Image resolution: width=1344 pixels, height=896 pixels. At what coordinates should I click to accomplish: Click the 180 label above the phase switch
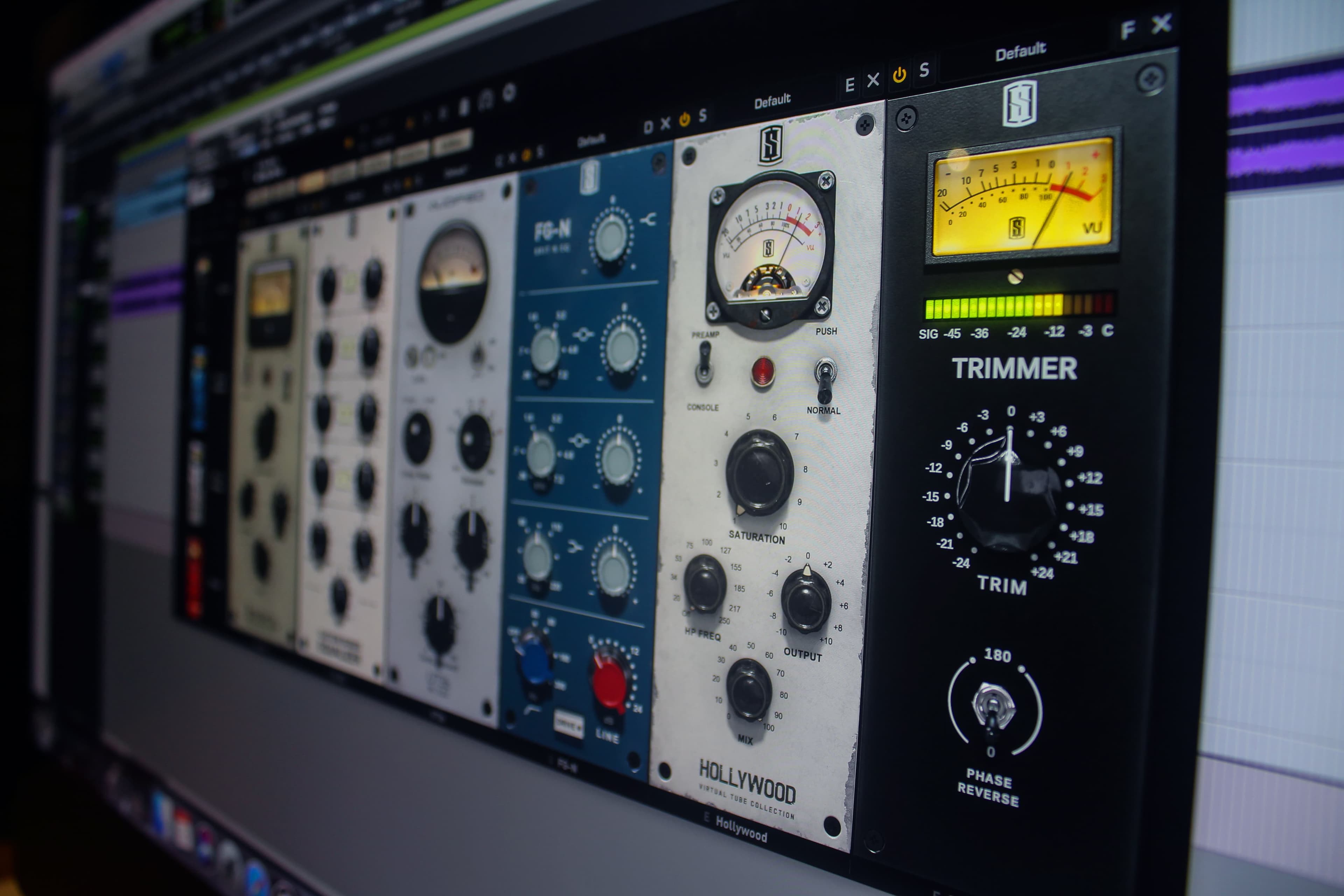pos(997,656)
